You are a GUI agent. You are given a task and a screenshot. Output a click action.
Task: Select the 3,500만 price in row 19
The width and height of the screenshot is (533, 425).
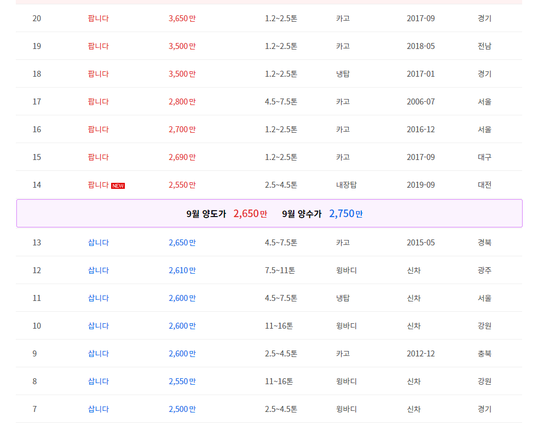tap(182, 46)
